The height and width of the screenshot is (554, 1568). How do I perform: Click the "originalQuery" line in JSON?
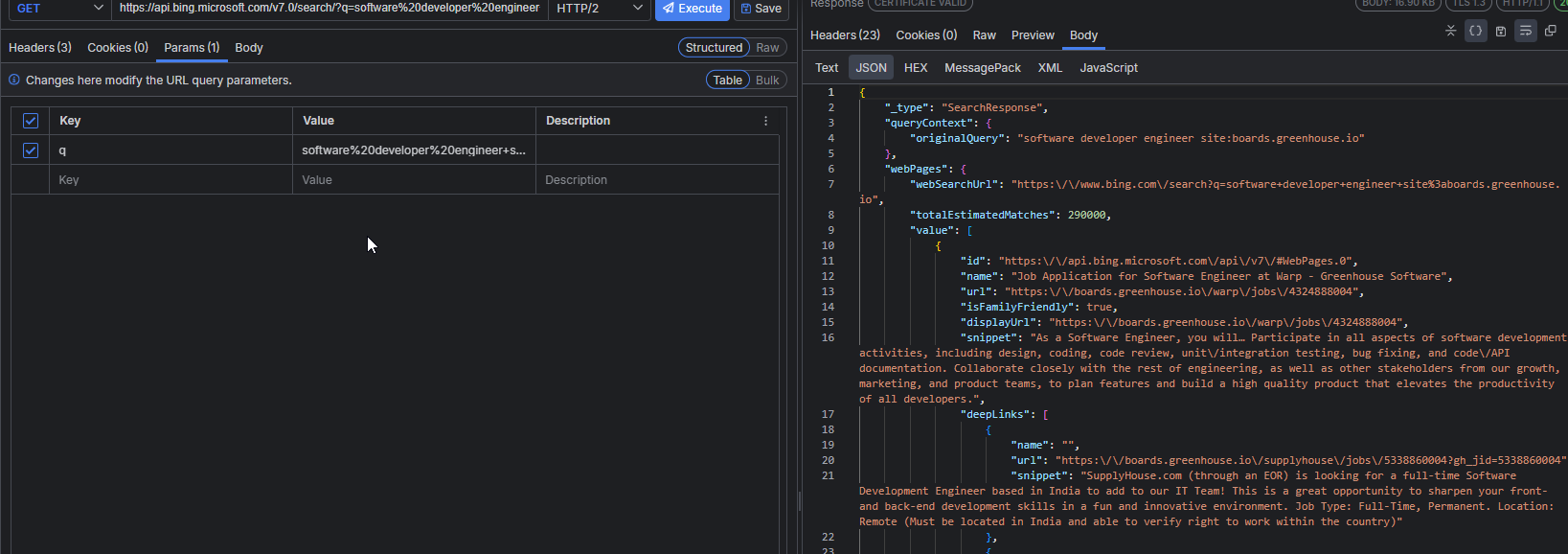click(1137, 138)
